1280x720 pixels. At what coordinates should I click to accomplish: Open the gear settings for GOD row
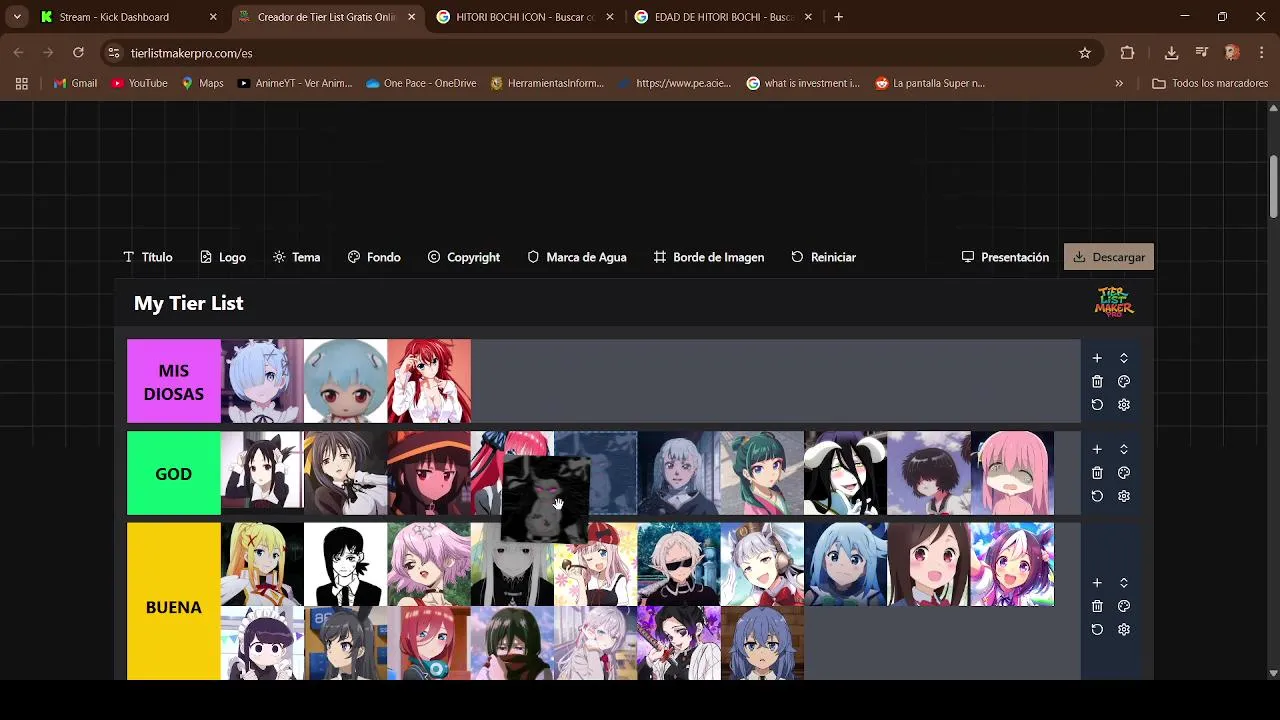1124,496
